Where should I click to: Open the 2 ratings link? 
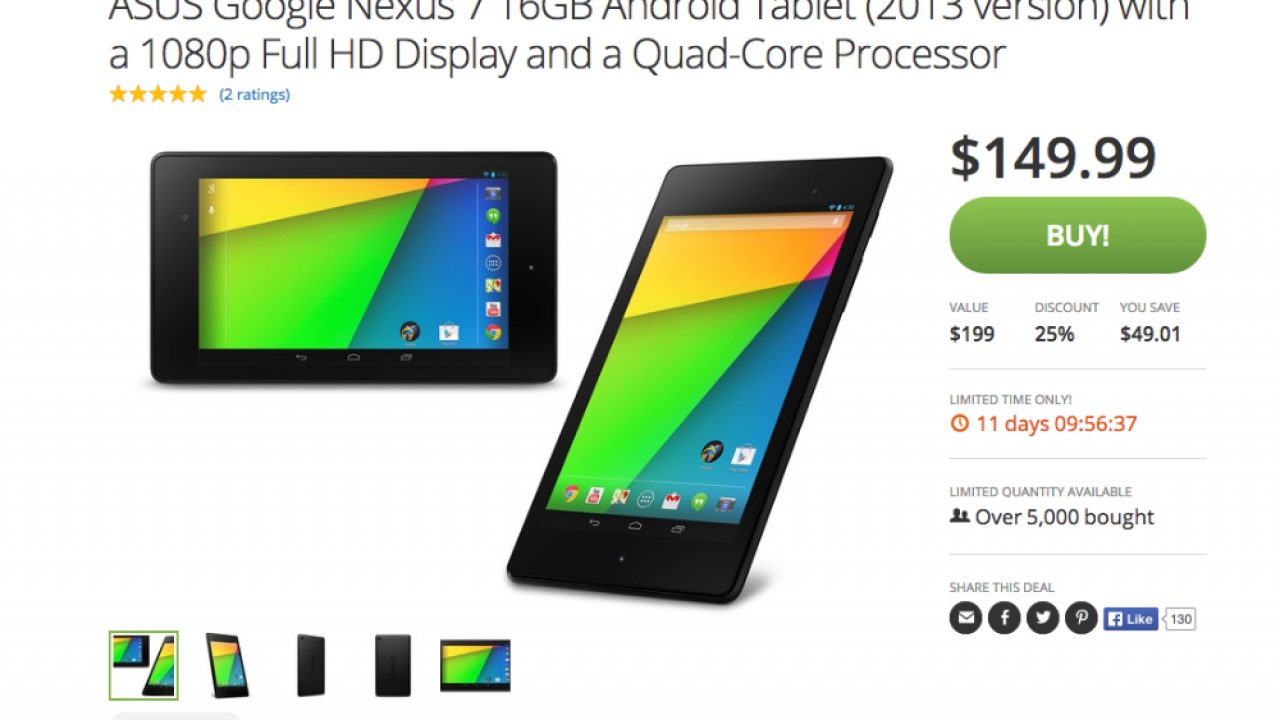254,94
